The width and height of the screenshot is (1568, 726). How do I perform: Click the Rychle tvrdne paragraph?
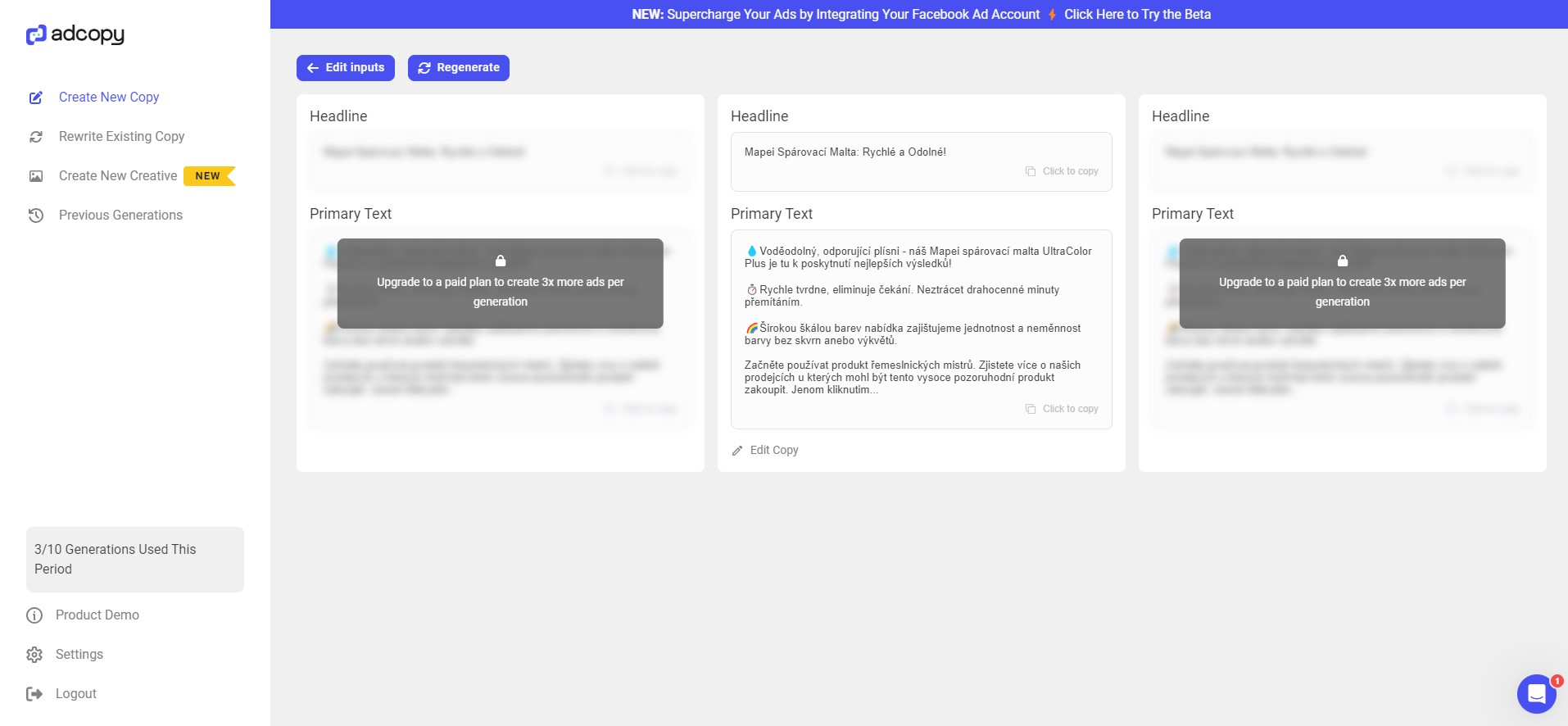[x=902, y=296]
